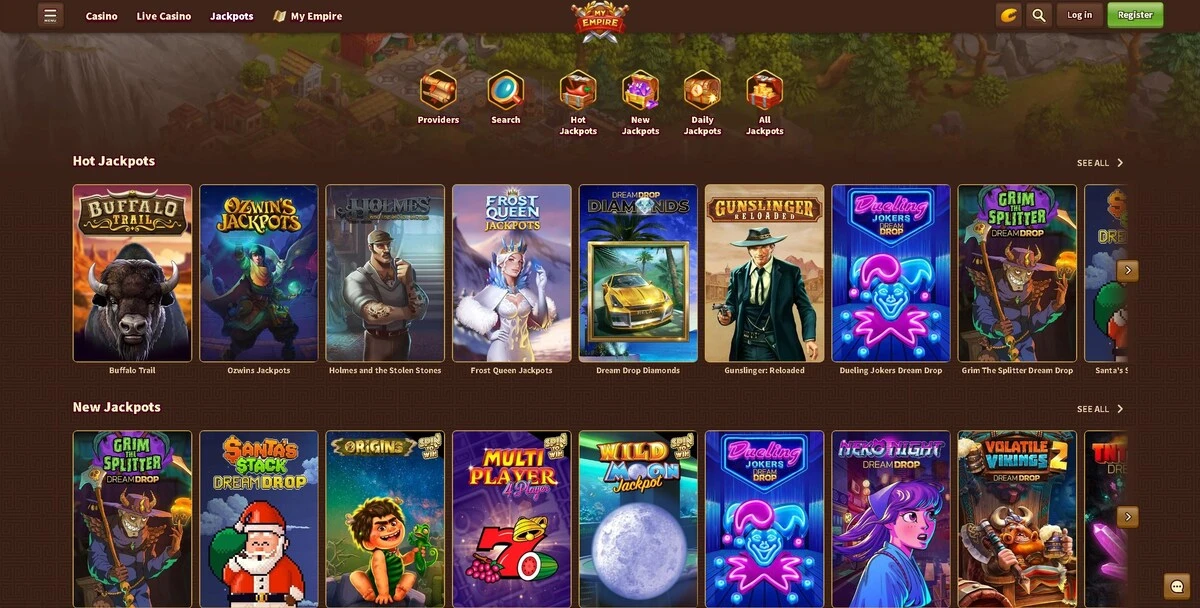This screenshot has height=608, width=1200.
Task: Go to the Live Casino menu item
Action: 164,16
